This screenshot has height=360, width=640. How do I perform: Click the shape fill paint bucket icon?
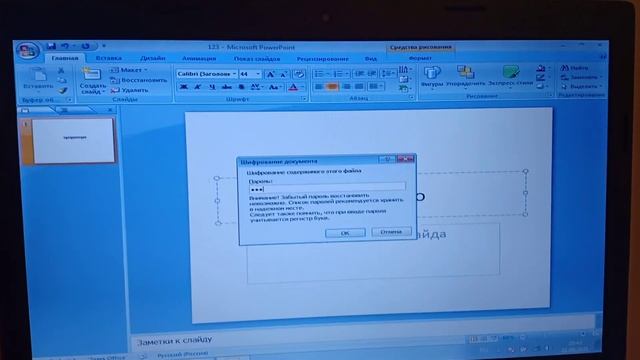pyautogui.click(x=541, y=68)
